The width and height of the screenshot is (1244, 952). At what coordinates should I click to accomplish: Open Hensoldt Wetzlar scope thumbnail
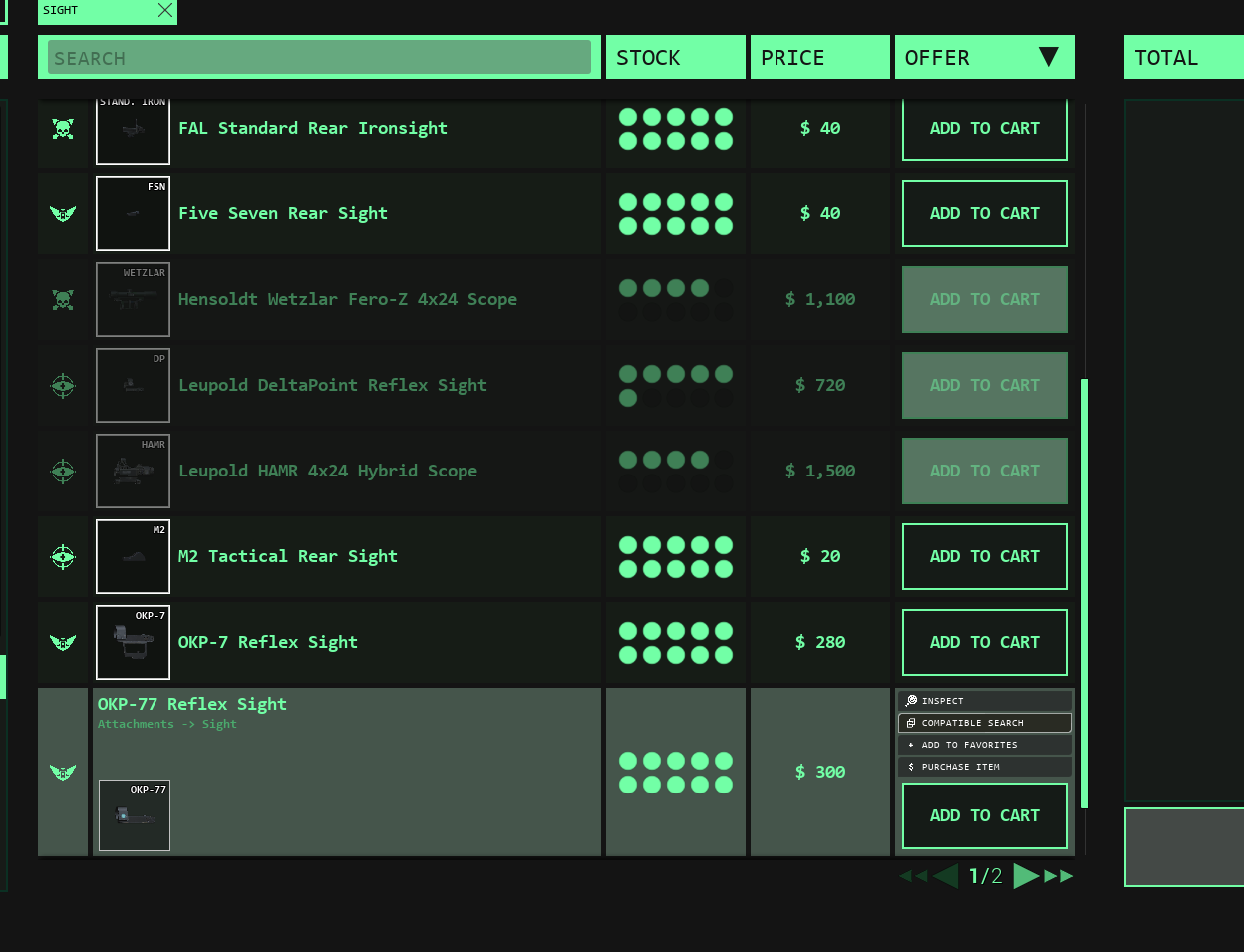tap(133, 299)
